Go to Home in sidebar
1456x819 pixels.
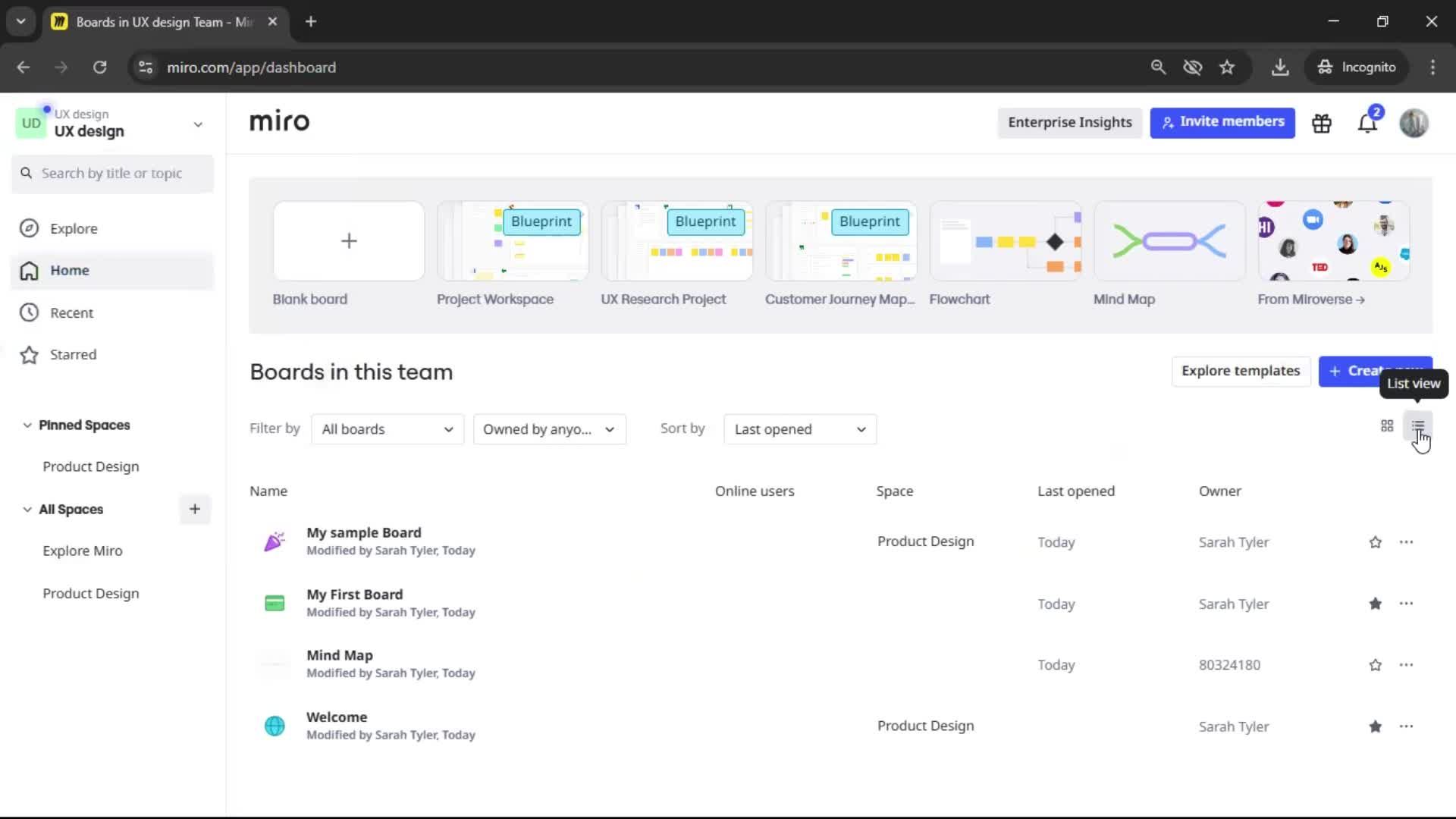tap(112, 271)
